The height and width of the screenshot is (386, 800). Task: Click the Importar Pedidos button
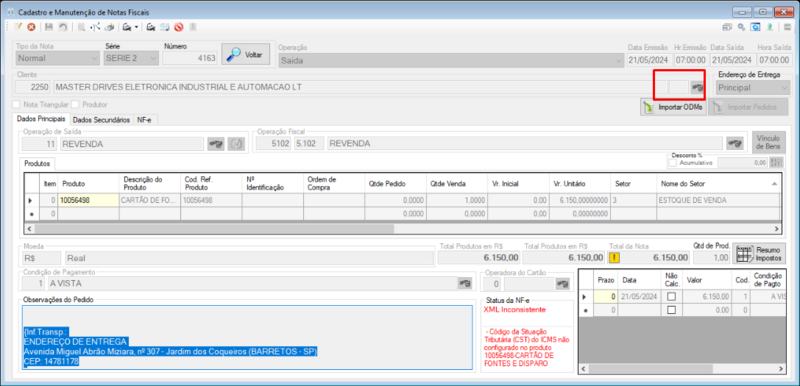tap(748, 107)
